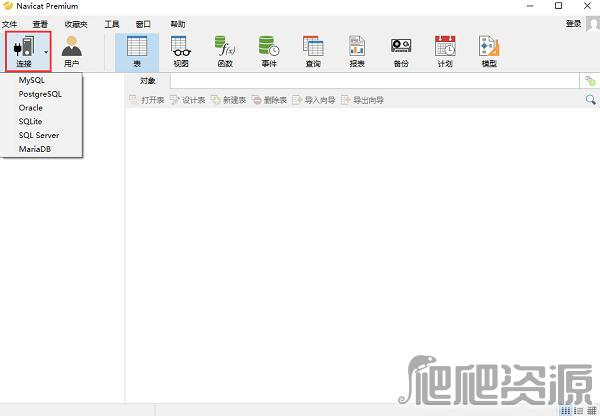This screenshot has height=416, width=600.
Task: Open the 工具 (Tools) menu
Action: [112, 23]
